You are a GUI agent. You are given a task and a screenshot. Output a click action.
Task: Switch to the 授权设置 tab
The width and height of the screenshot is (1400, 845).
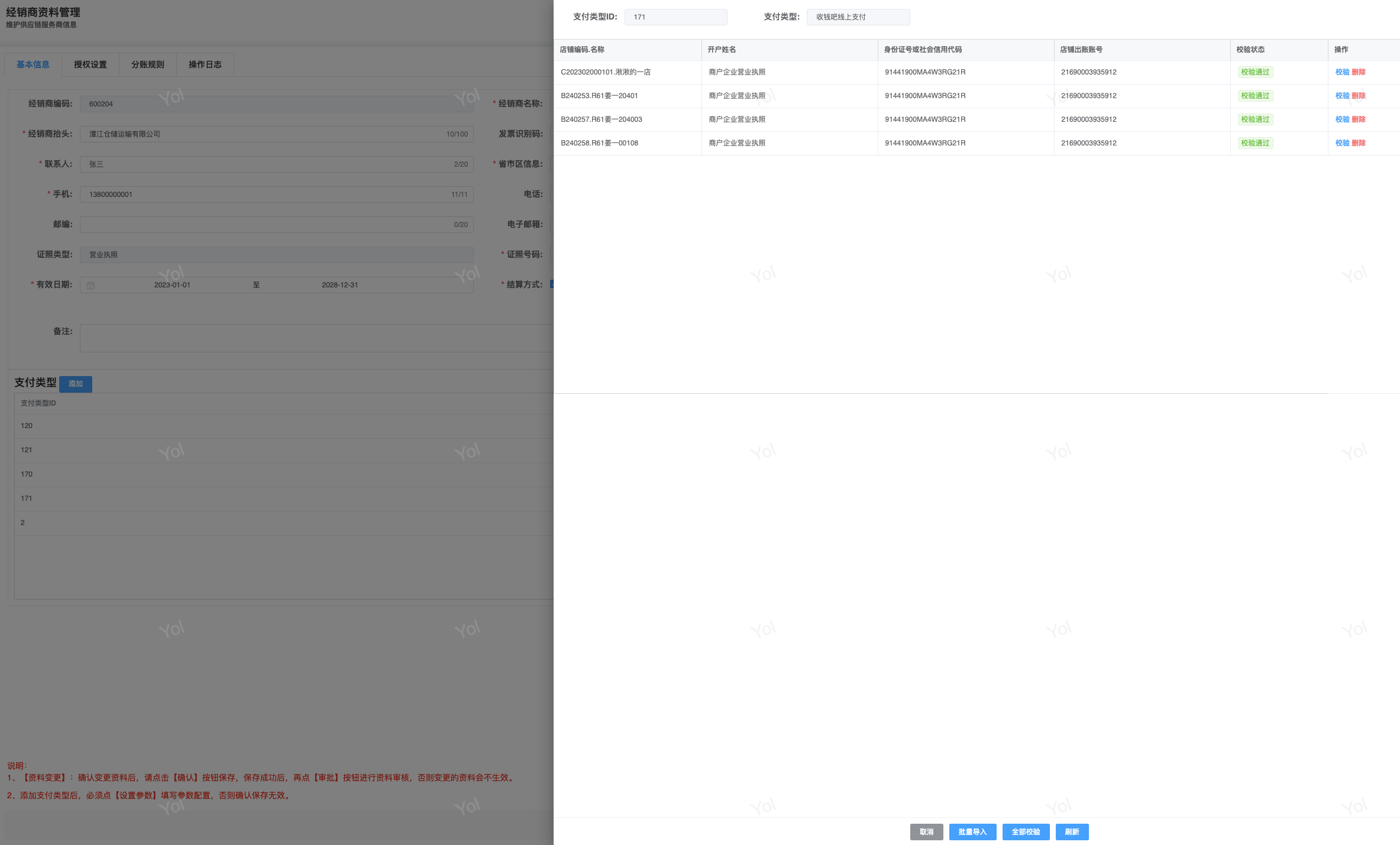(x=90, y=64)
